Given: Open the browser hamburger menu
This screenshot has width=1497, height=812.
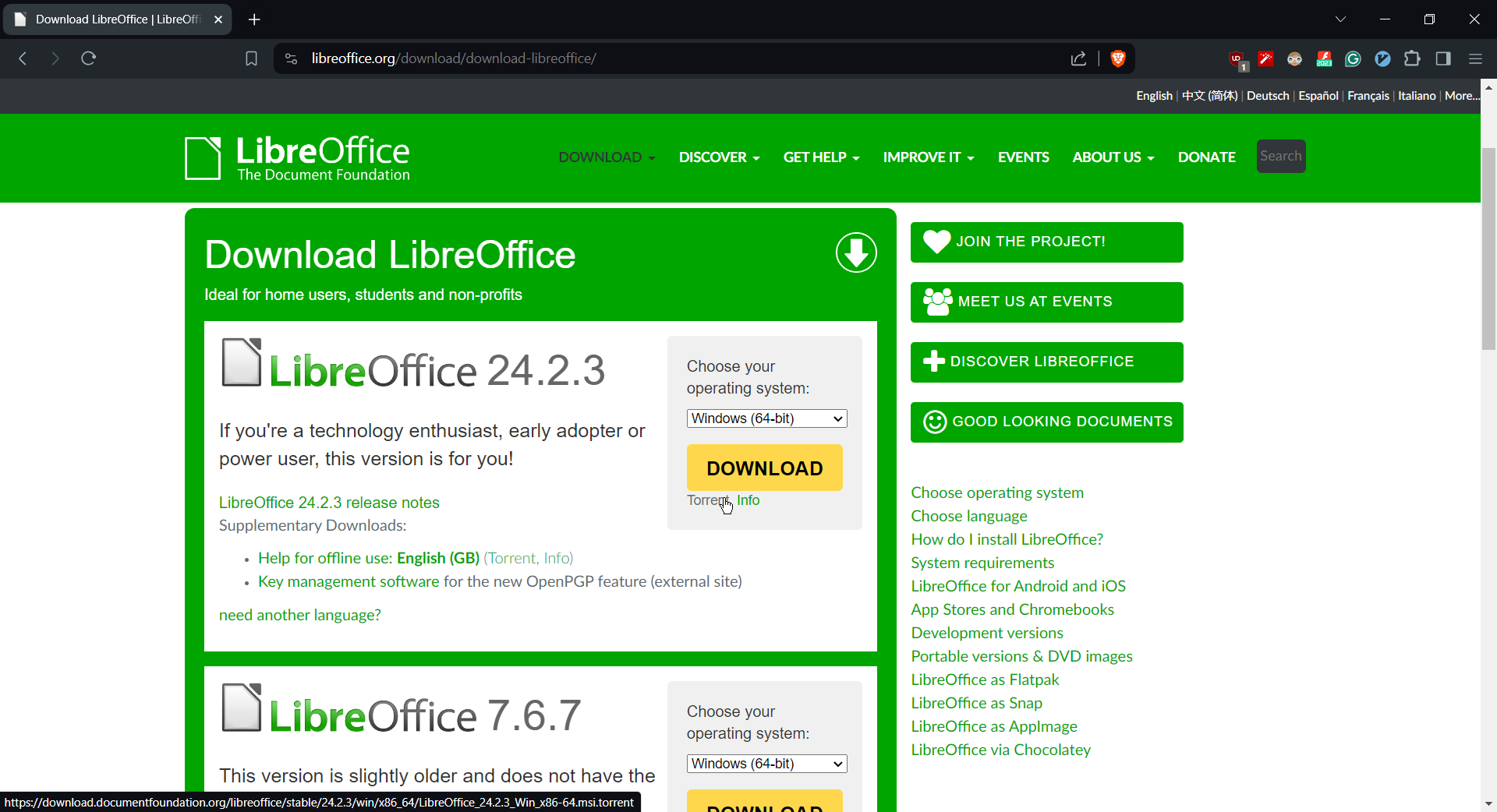Looking at the screenshot, I should pos(1475,58).
